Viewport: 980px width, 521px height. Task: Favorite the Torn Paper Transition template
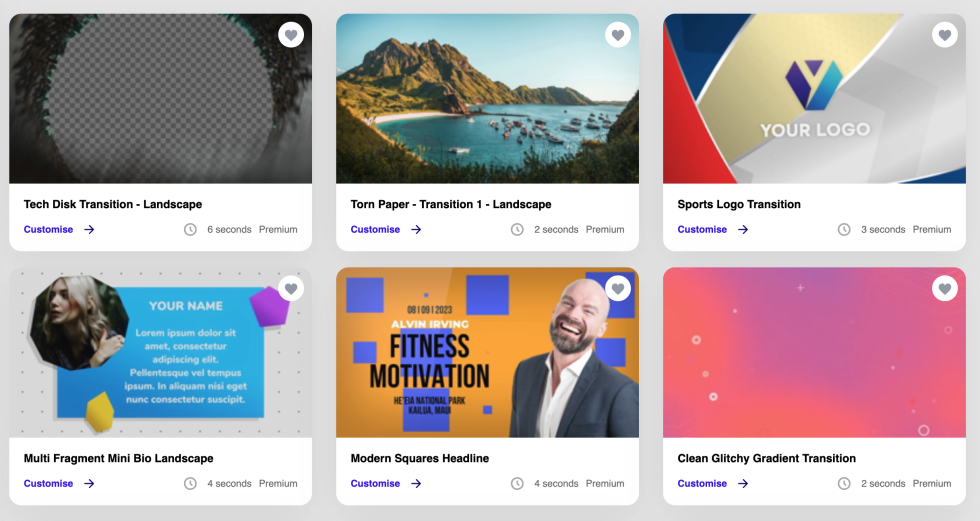[618, 35]
